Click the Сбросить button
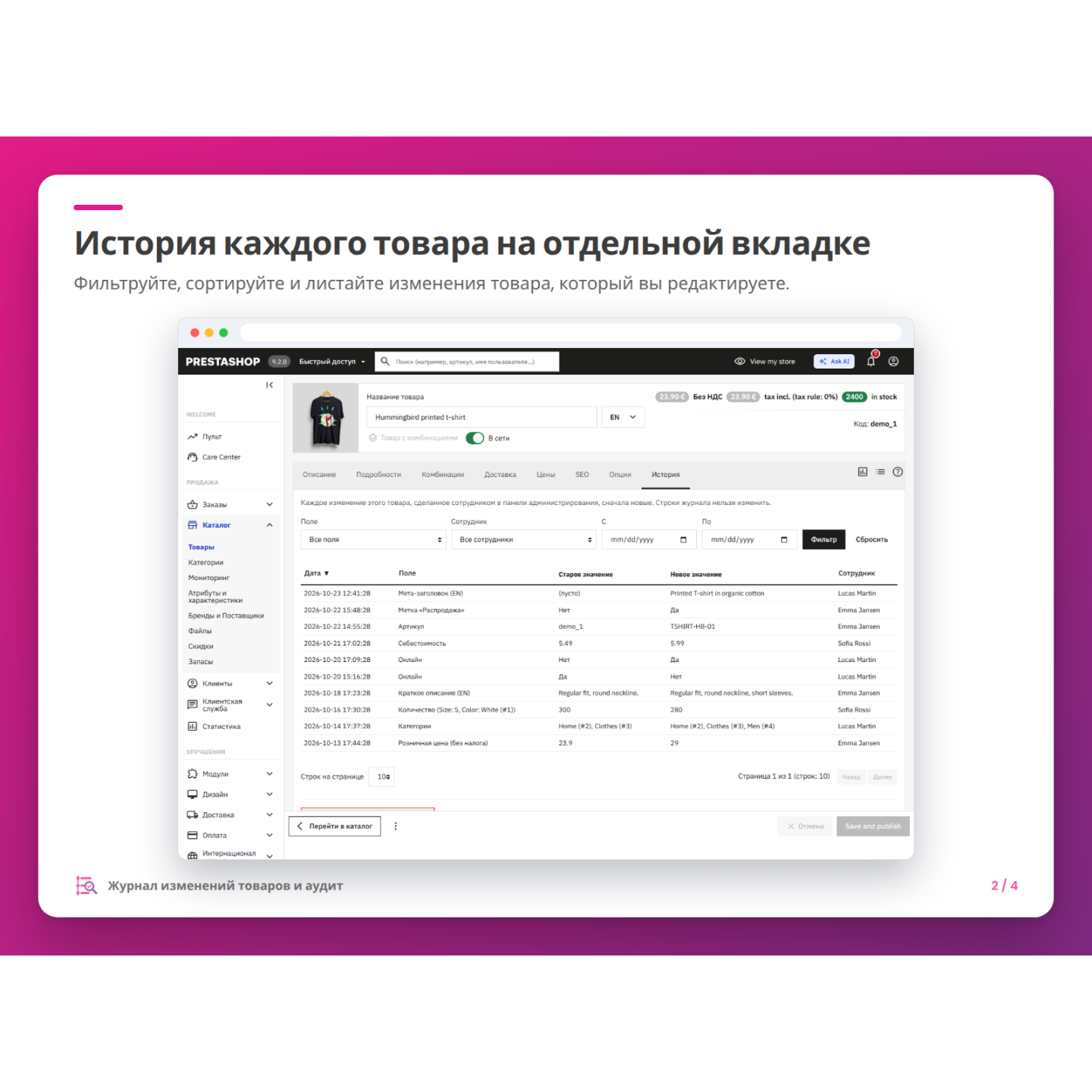 (872, 539)
